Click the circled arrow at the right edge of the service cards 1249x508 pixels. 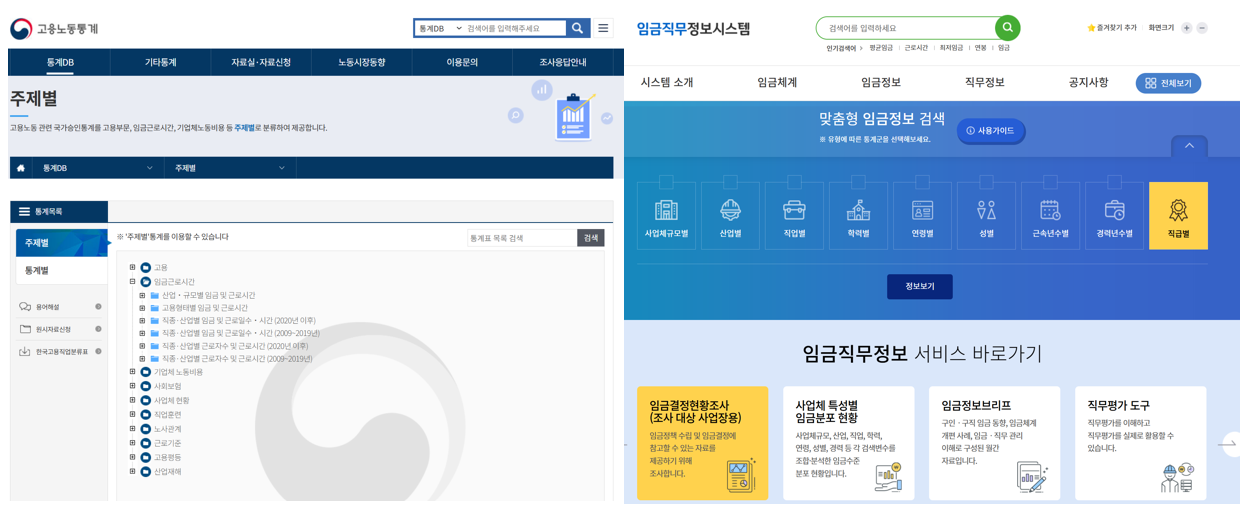tap(1233, 444)
